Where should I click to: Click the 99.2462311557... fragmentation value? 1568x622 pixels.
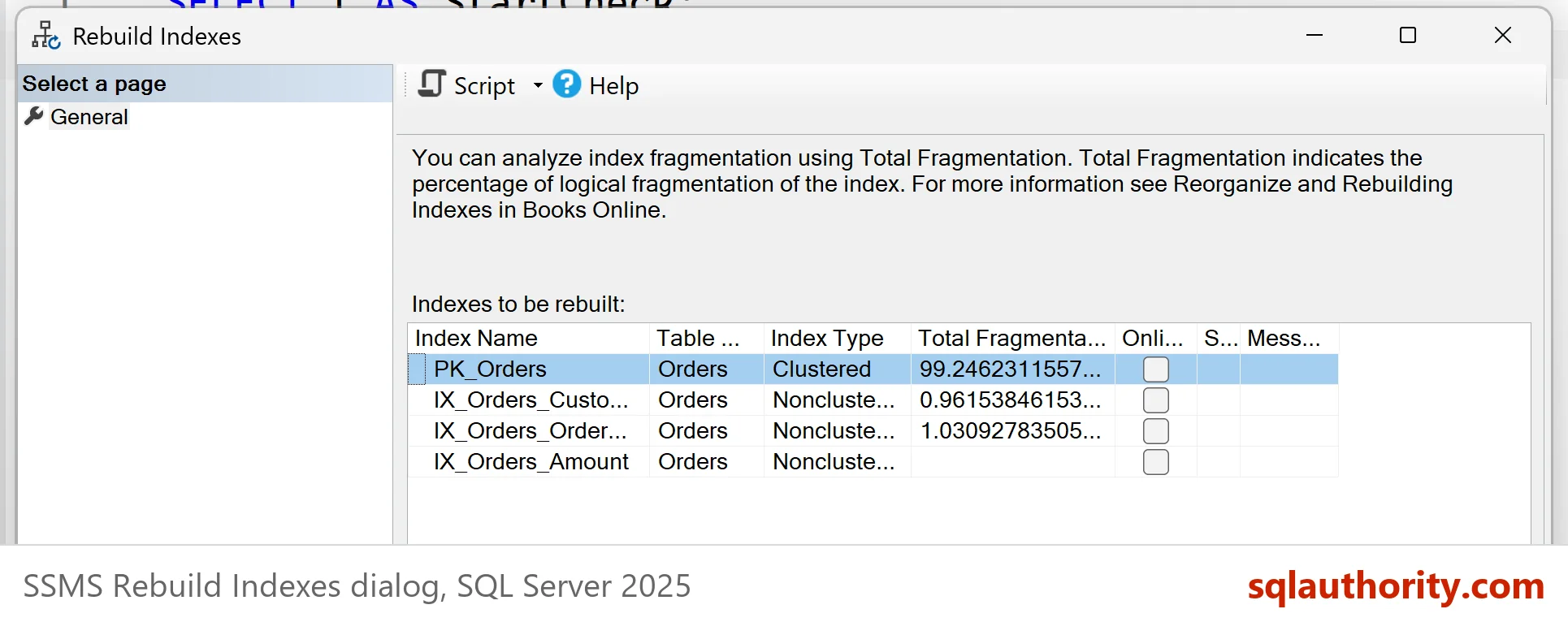click(x=1010, y=369)
